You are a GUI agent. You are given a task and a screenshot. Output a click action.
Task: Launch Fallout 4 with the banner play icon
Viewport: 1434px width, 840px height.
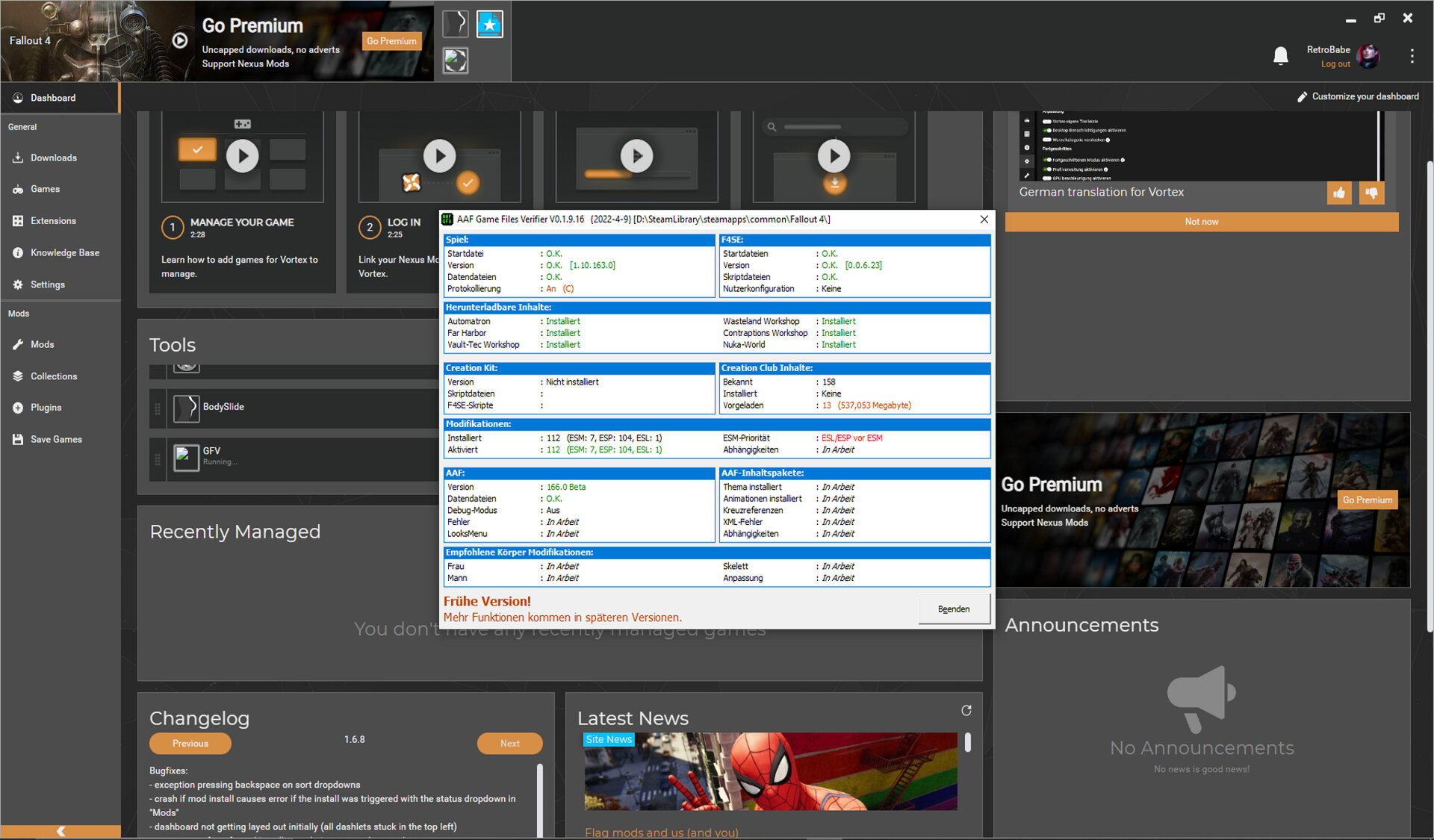pos(180,40)
